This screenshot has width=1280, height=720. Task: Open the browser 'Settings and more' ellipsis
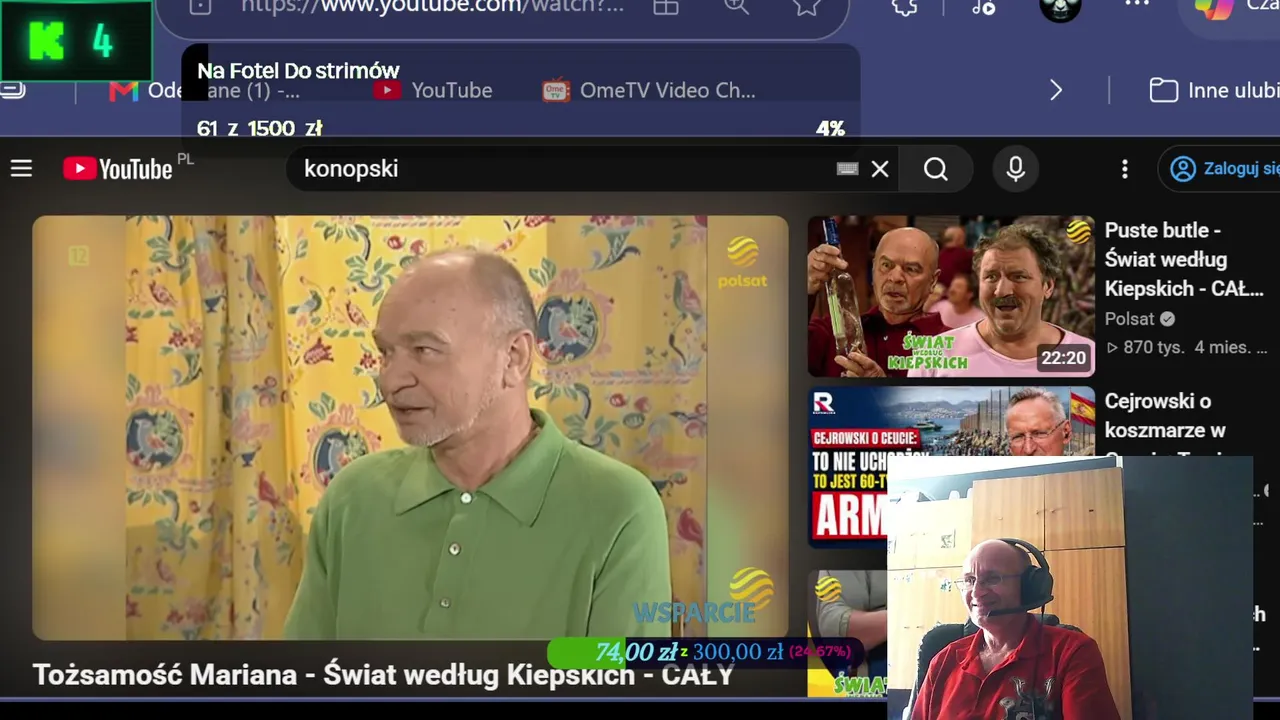pos(1137,5)
